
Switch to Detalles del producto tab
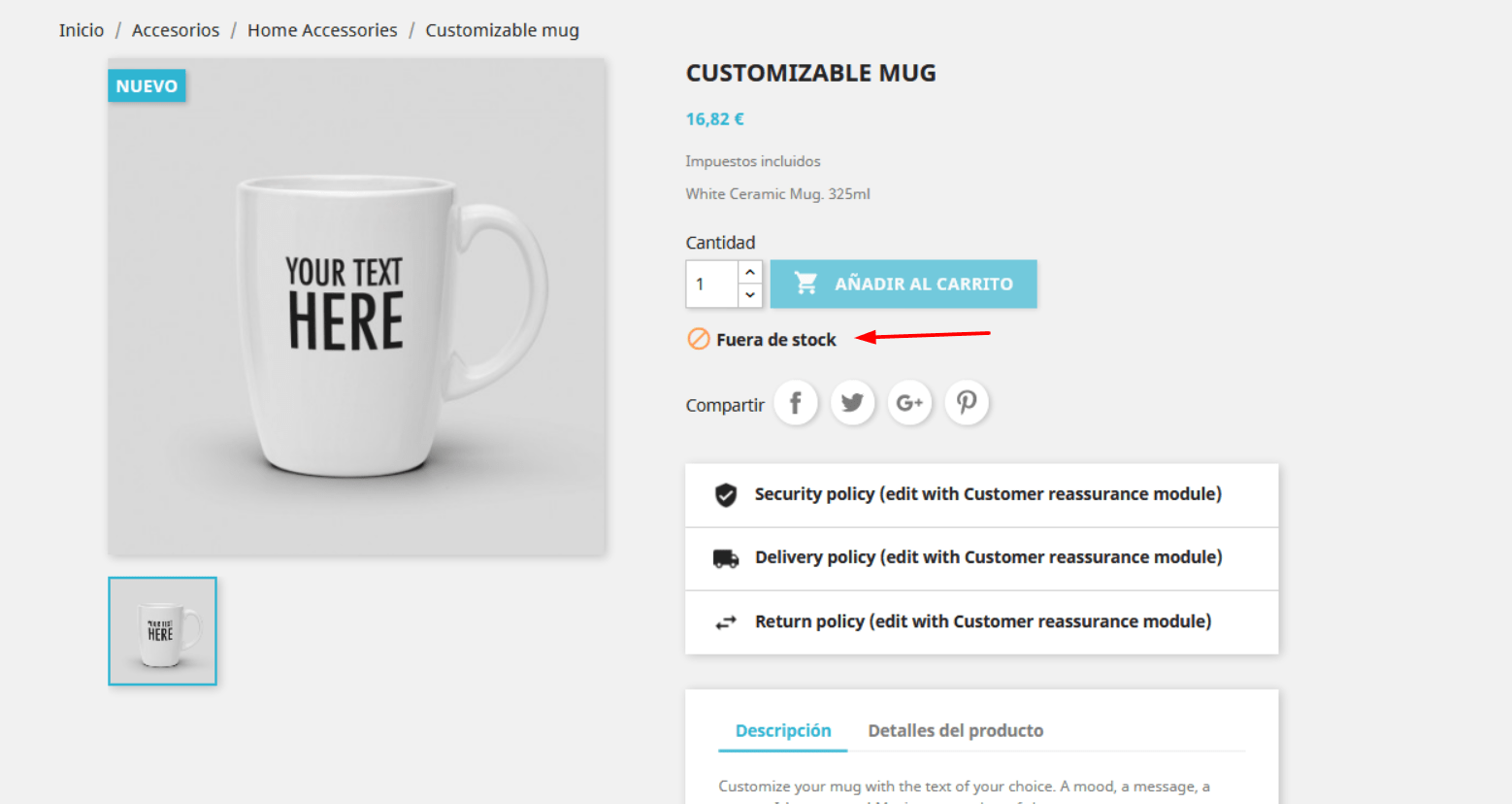coord(956,731)
